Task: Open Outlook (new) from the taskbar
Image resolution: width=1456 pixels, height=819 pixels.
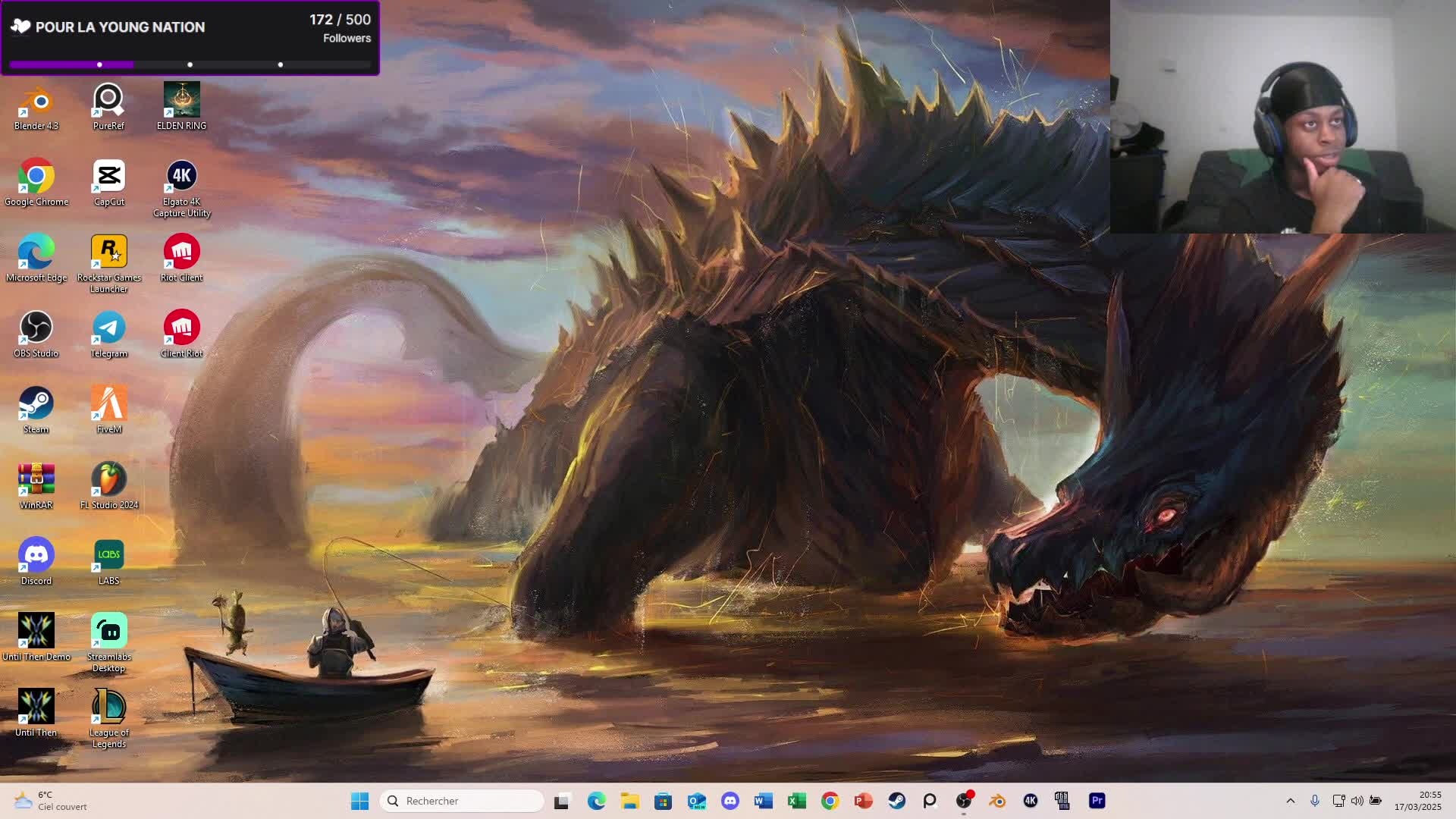Action: 696,801
